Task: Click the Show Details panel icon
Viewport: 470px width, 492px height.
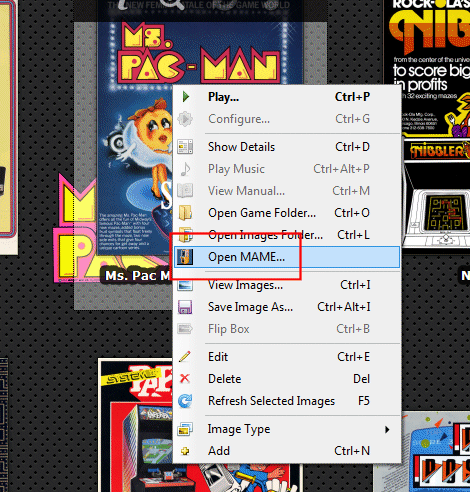Action: [185, 147]
